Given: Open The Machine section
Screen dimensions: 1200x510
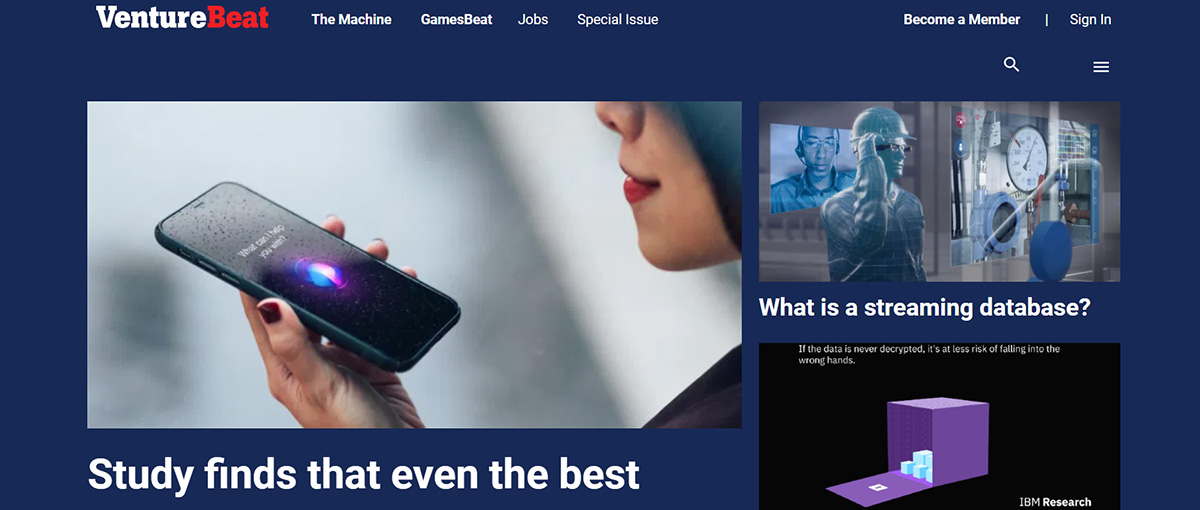Looking at the screenshot, I should [x=351, y=19].
